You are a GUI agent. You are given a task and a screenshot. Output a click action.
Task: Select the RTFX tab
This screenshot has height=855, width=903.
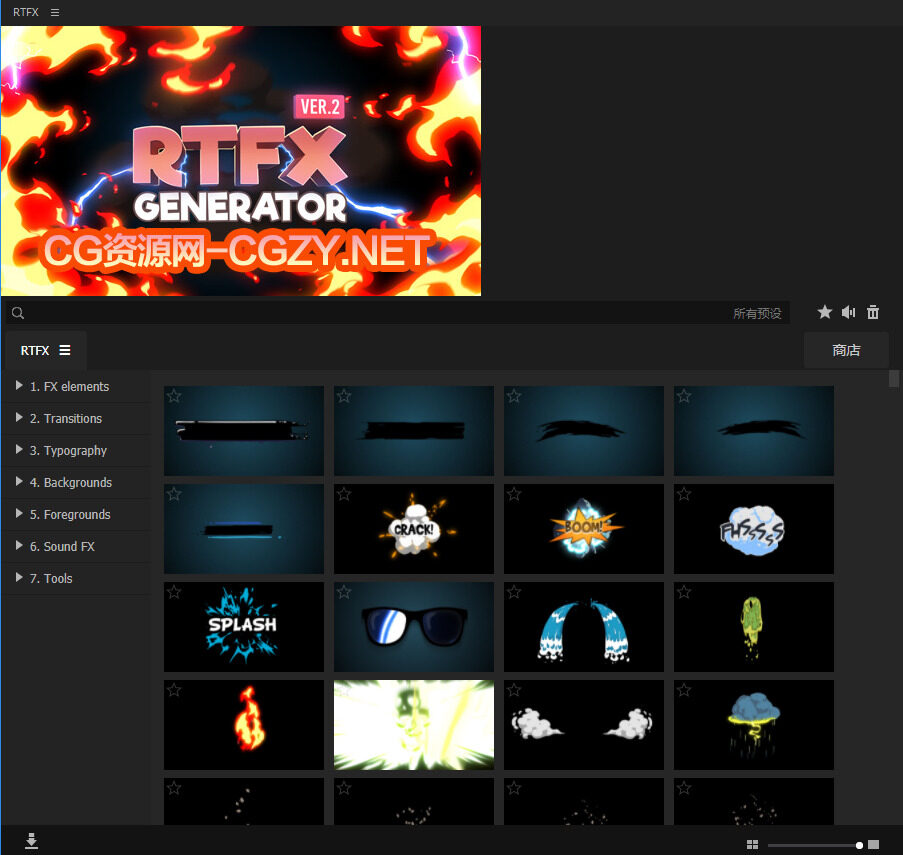pos(35,351)
